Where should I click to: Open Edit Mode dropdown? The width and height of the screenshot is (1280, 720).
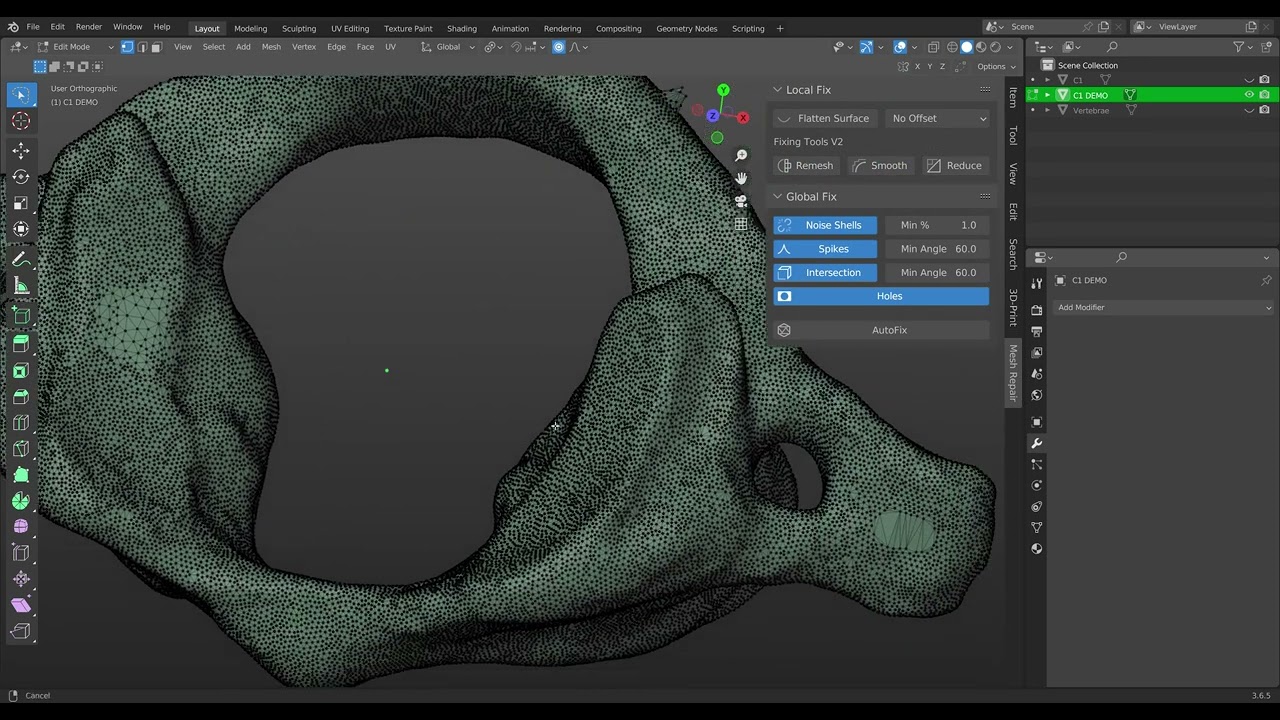tap(77, 47)
